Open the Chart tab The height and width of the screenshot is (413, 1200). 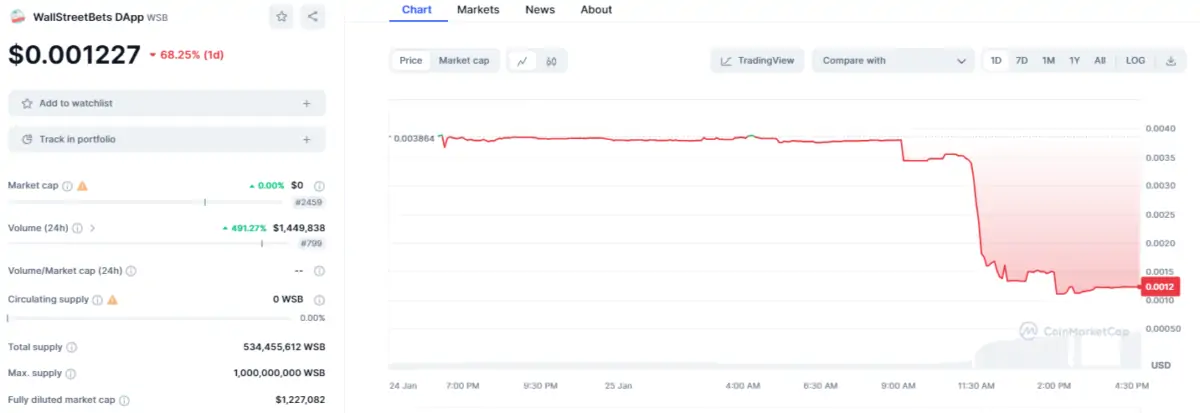tap(417, 10)
